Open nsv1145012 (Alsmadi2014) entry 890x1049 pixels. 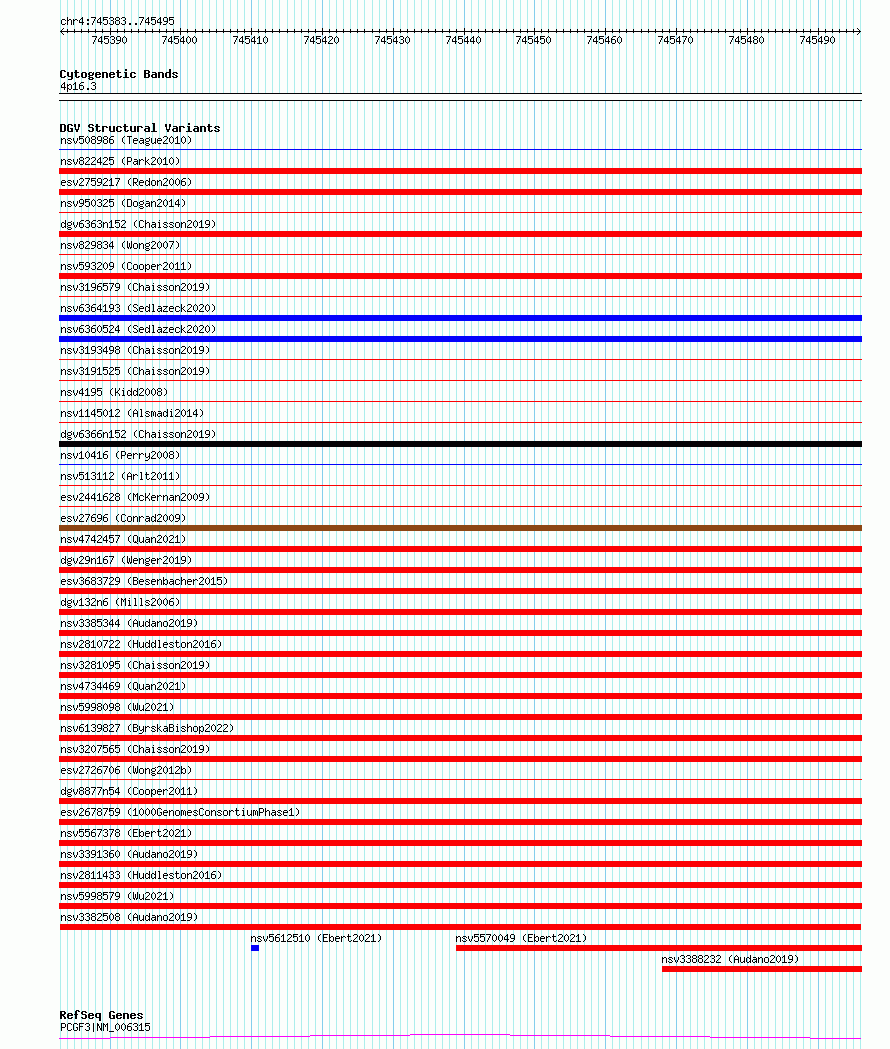(132, 413)
